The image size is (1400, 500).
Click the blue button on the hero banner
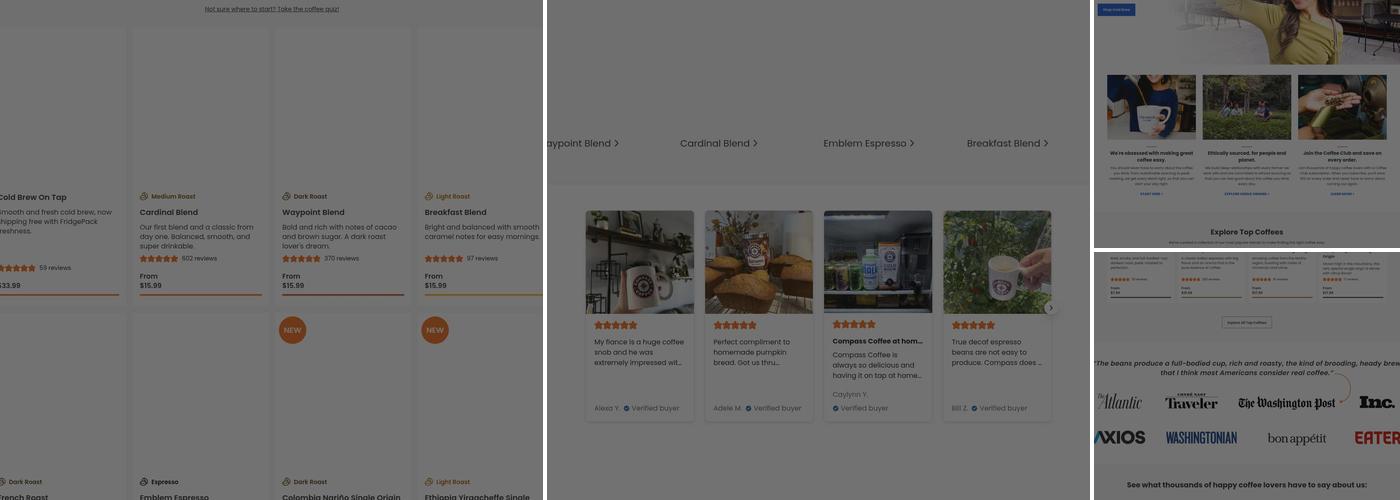point(1116,10)
